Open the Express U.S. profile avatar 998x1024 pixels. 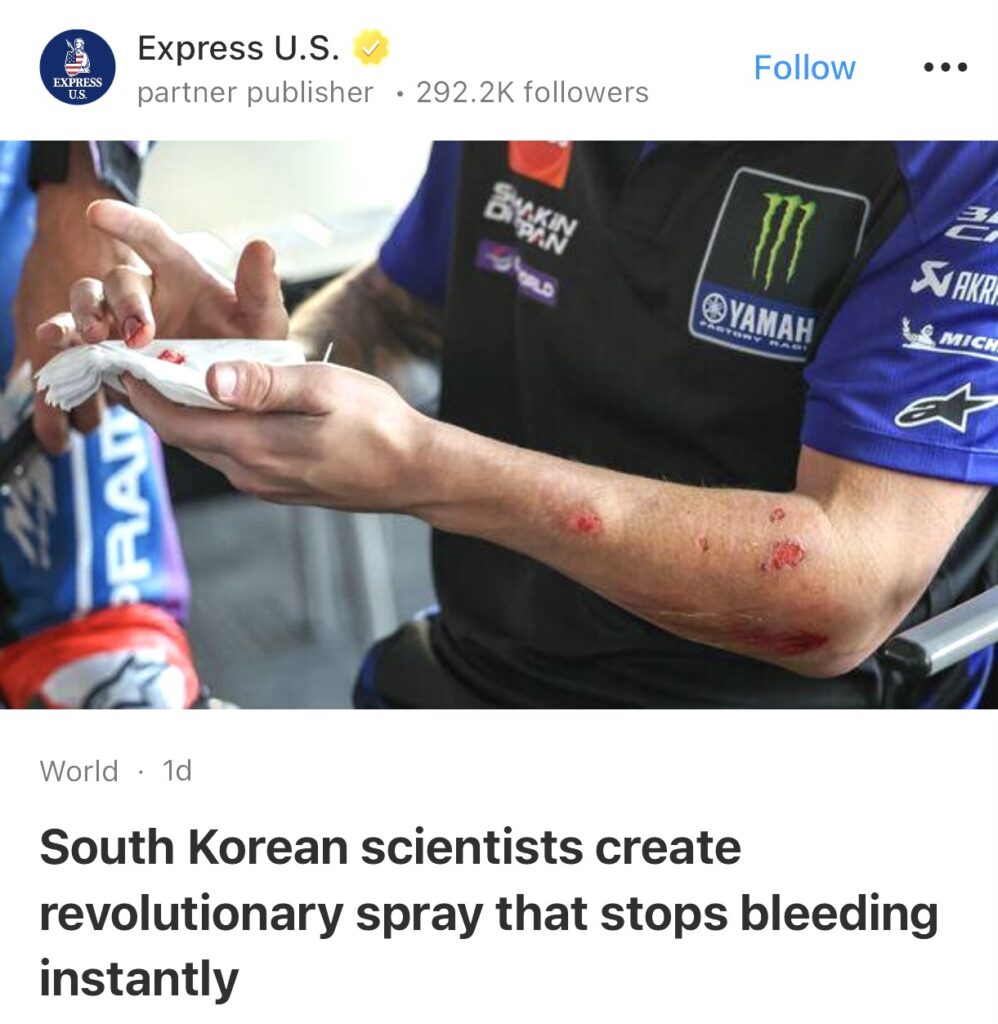point(77,67)
